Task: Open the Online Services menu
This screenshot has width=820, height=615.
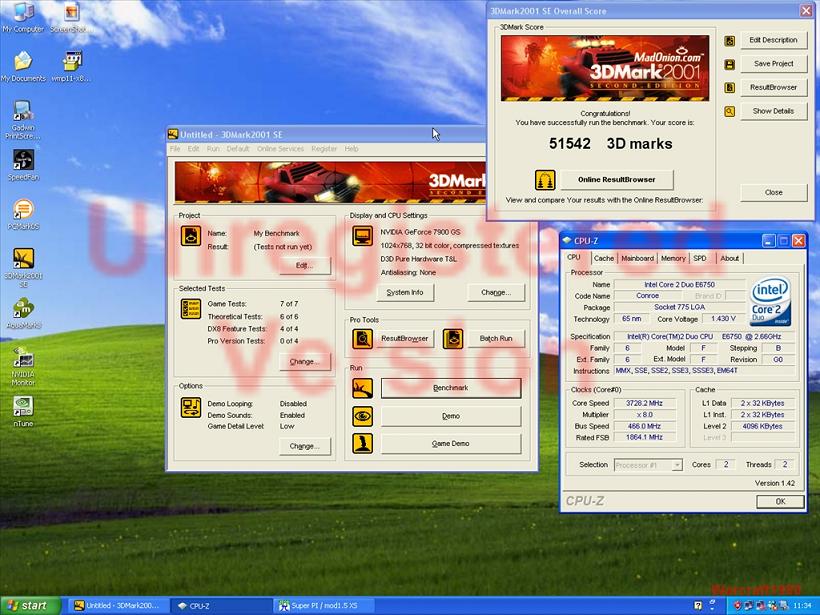Action: point(280,149)
